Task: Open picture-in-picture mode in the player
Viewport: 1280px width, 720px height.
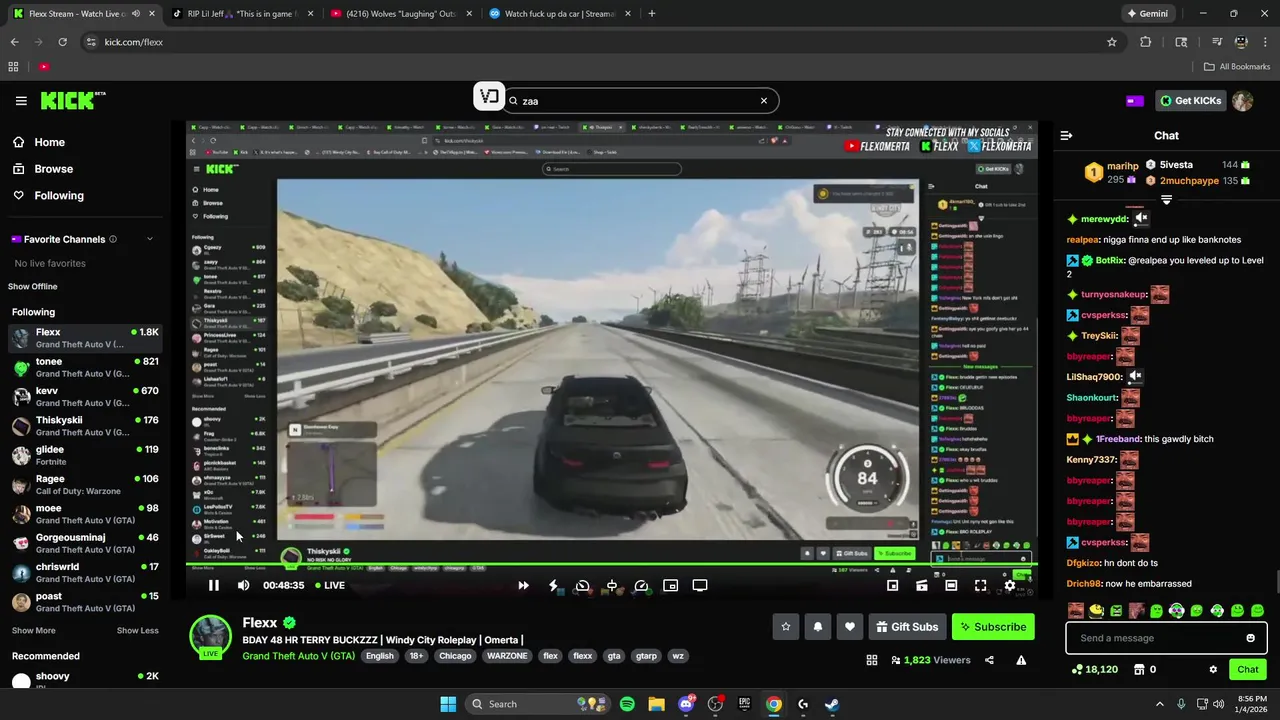Action: pos(671,585)
